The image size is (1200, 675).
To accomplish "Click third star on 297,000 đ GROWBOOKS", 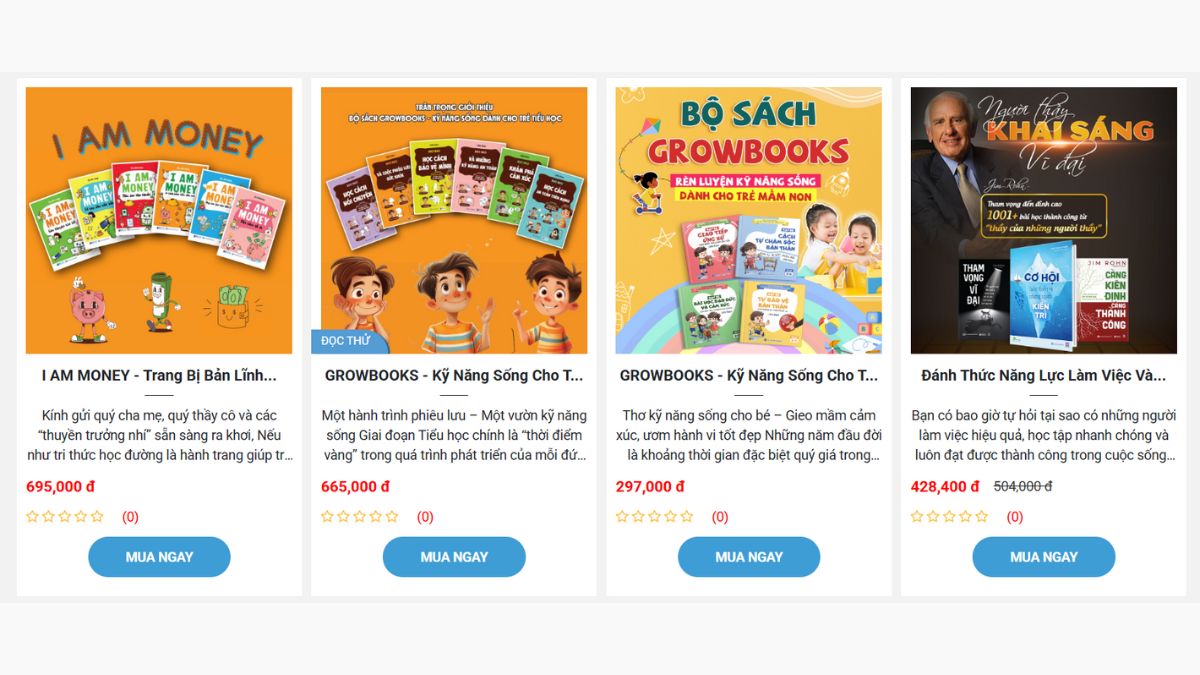I will pos(654,517).
